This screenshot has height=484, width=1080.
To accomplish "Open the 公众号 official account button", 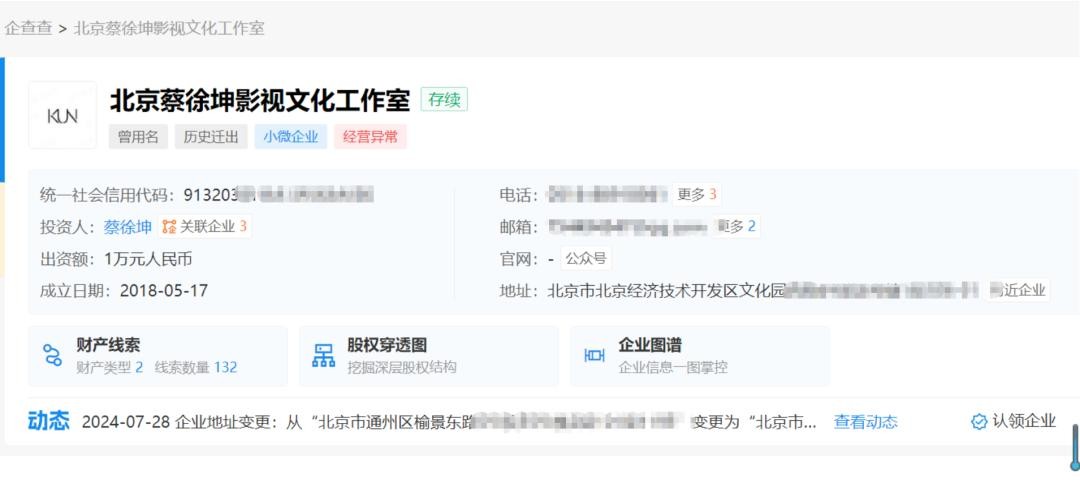I will tap(586, 259).
